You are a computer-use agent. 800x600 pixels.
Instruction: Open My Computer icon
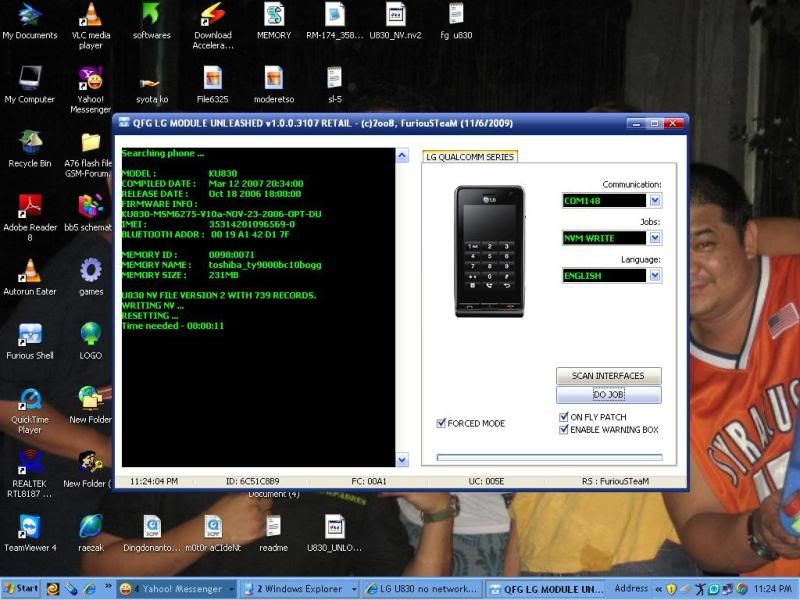[30, 85]
